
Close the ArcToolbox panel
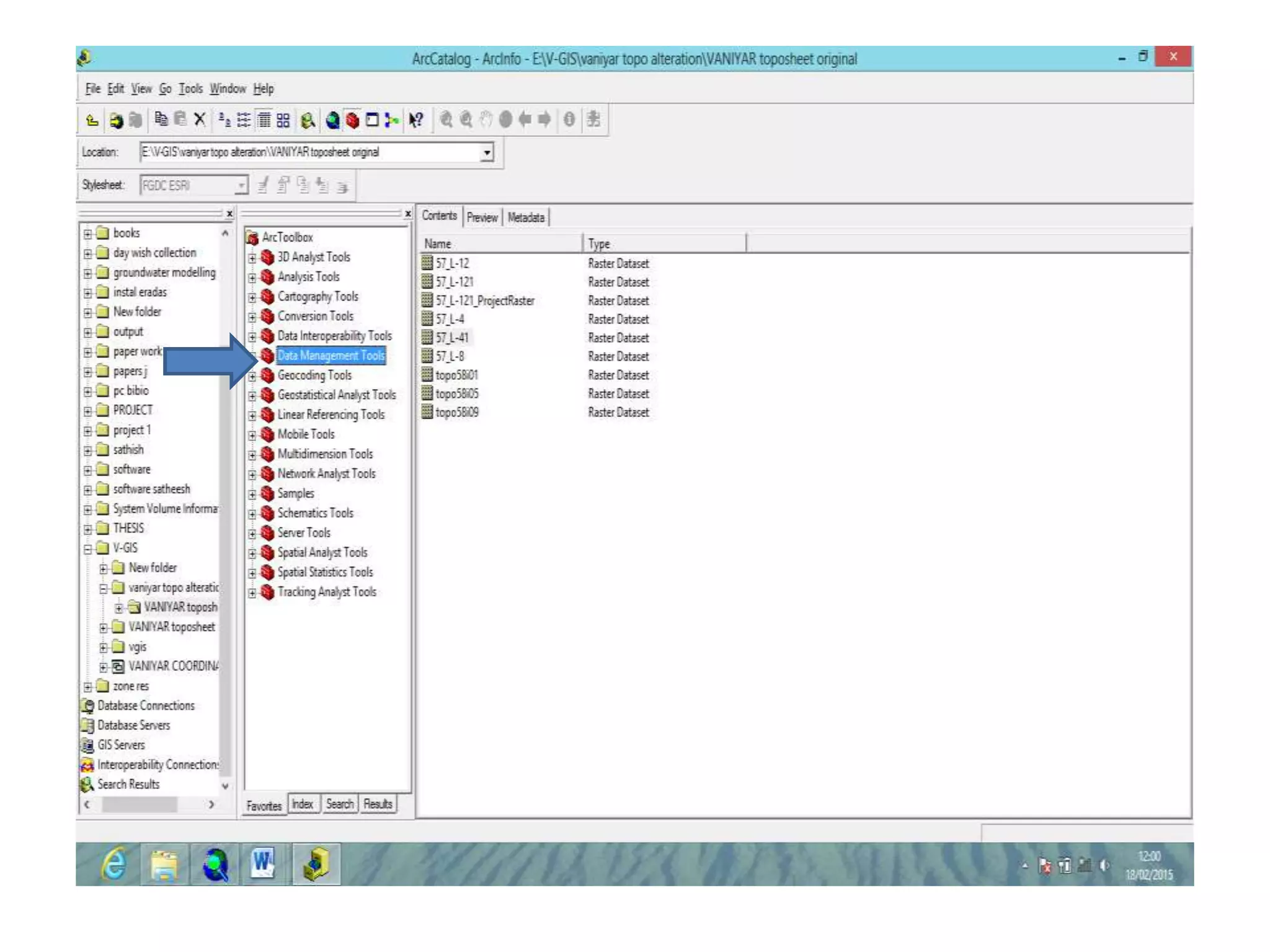407,214
